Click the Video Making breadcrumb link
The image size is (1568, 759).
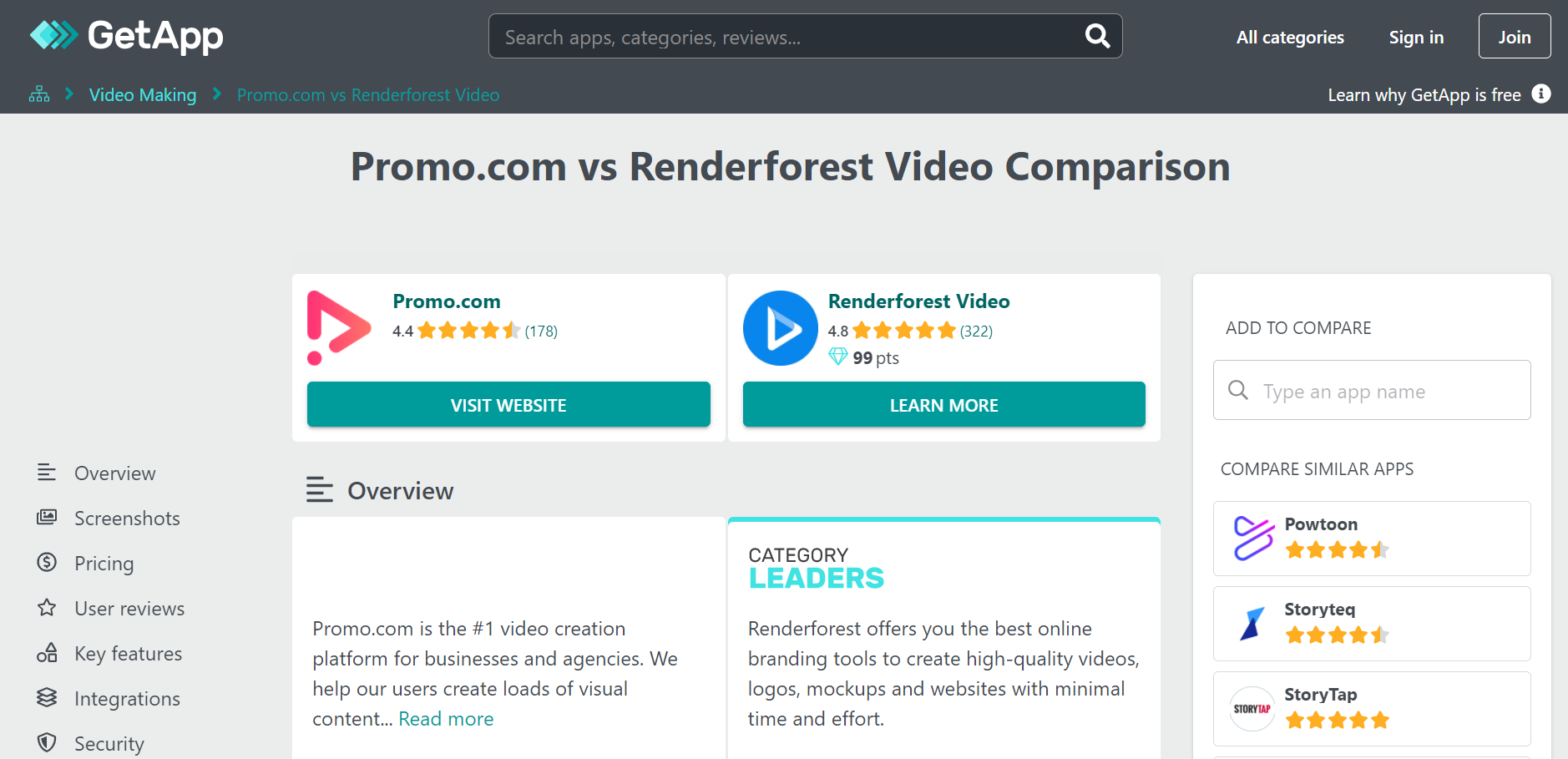pyautogui.click(x=143, y=95)
